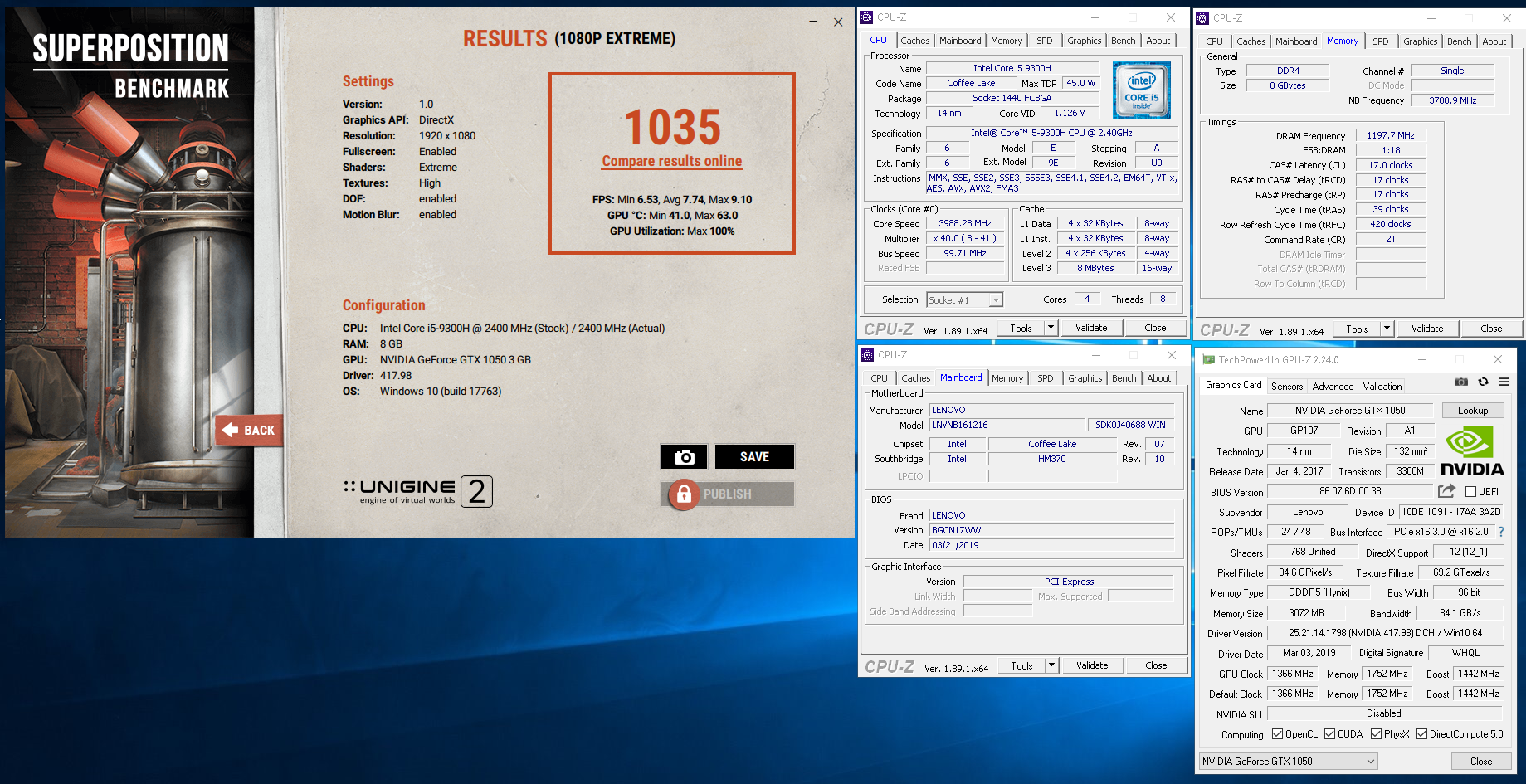1526x784 pixels.
Task: Click the BIOS version share/export icon
Action: (x=1446, y=491)
